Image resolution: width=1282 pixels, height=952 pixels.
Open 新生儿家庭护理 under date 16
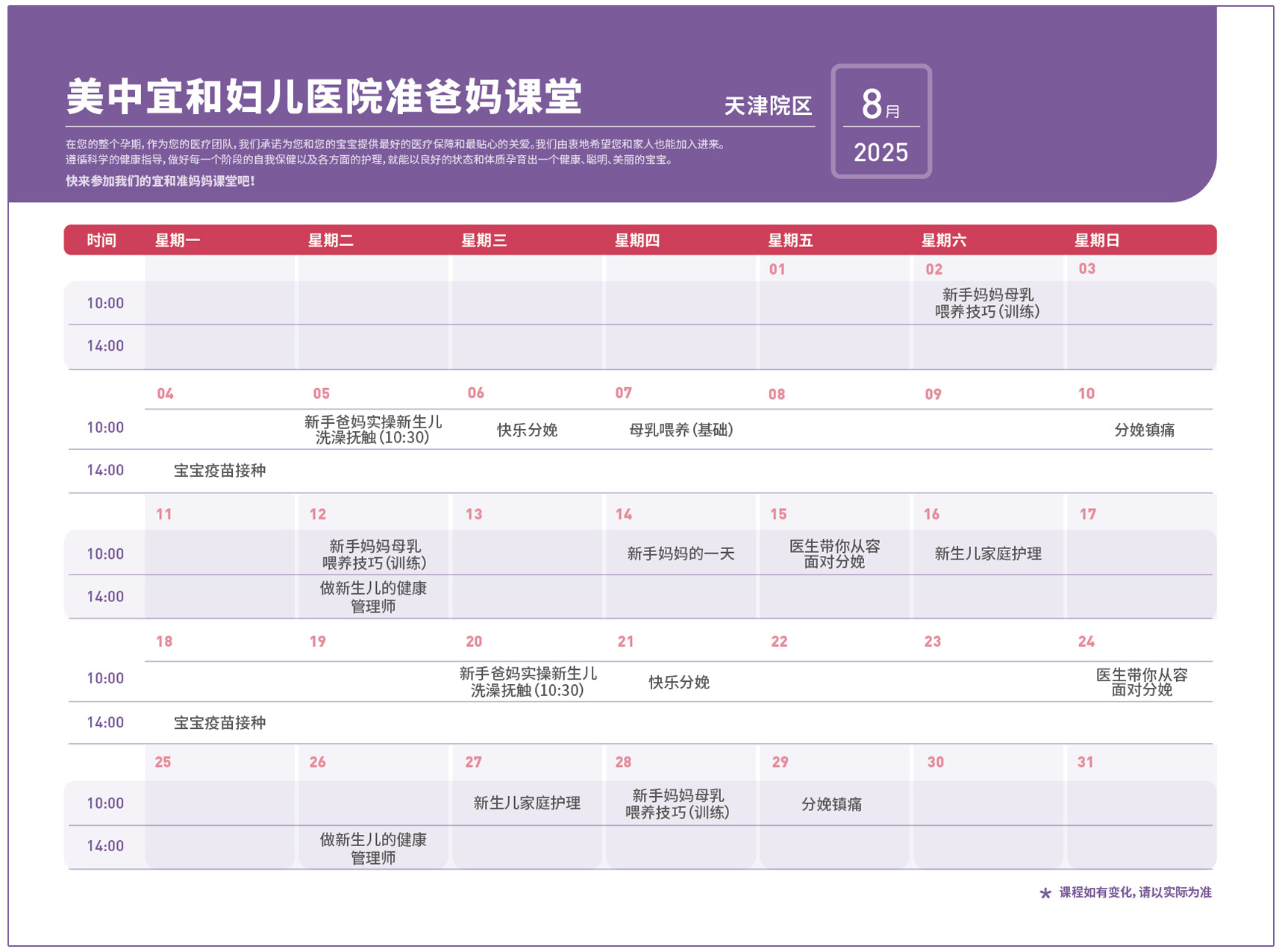pyautogui.click(x=987, y=554)
